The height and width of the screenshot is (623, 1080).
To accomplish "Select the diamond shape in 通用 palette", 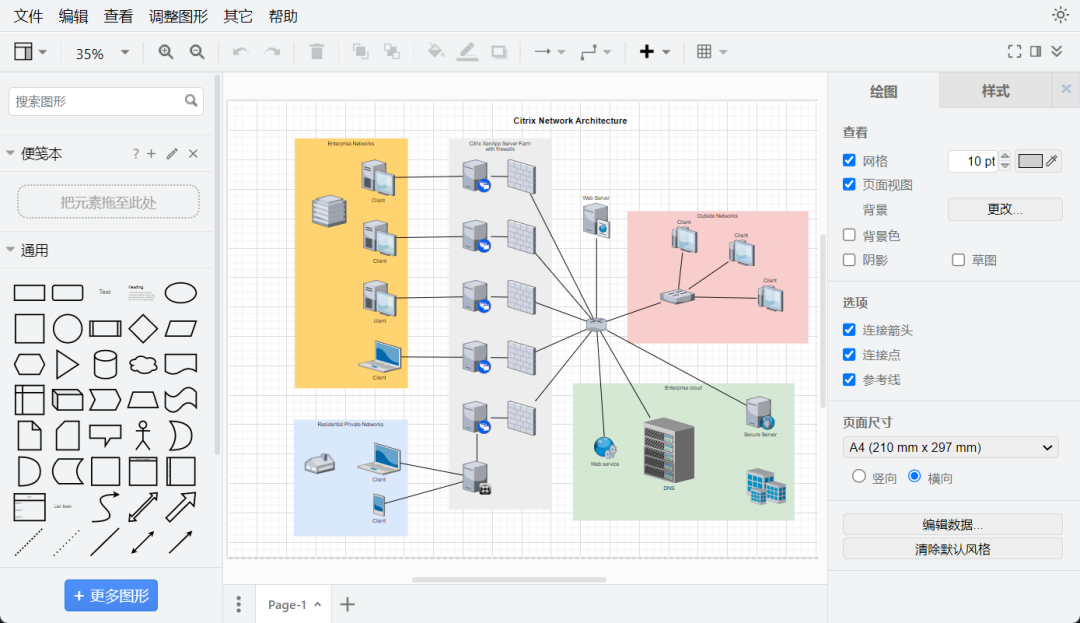I will coord(143,329).
